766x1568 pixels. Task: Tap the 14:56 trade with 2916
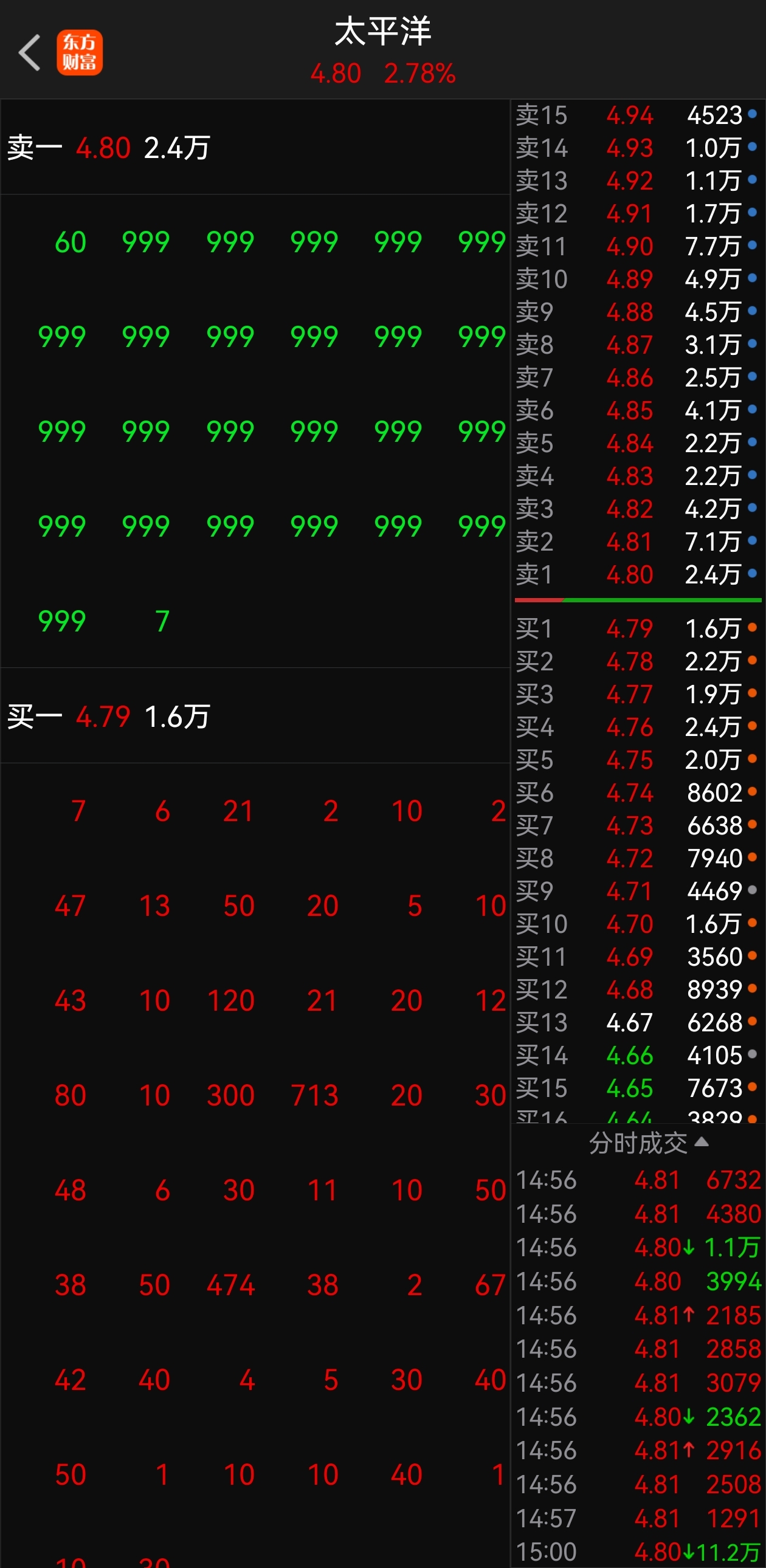point(638,1451)
